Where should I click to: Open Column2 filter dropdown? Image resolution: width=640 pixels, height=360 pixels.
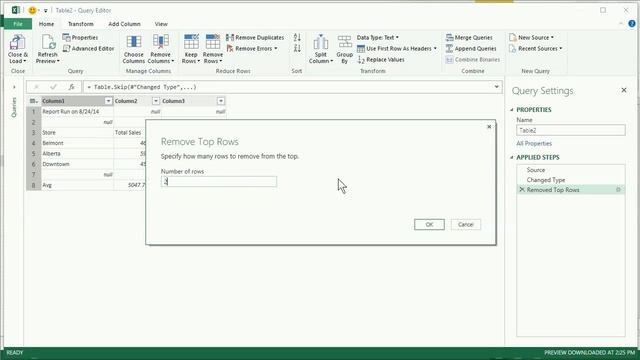tap(156, 101)
